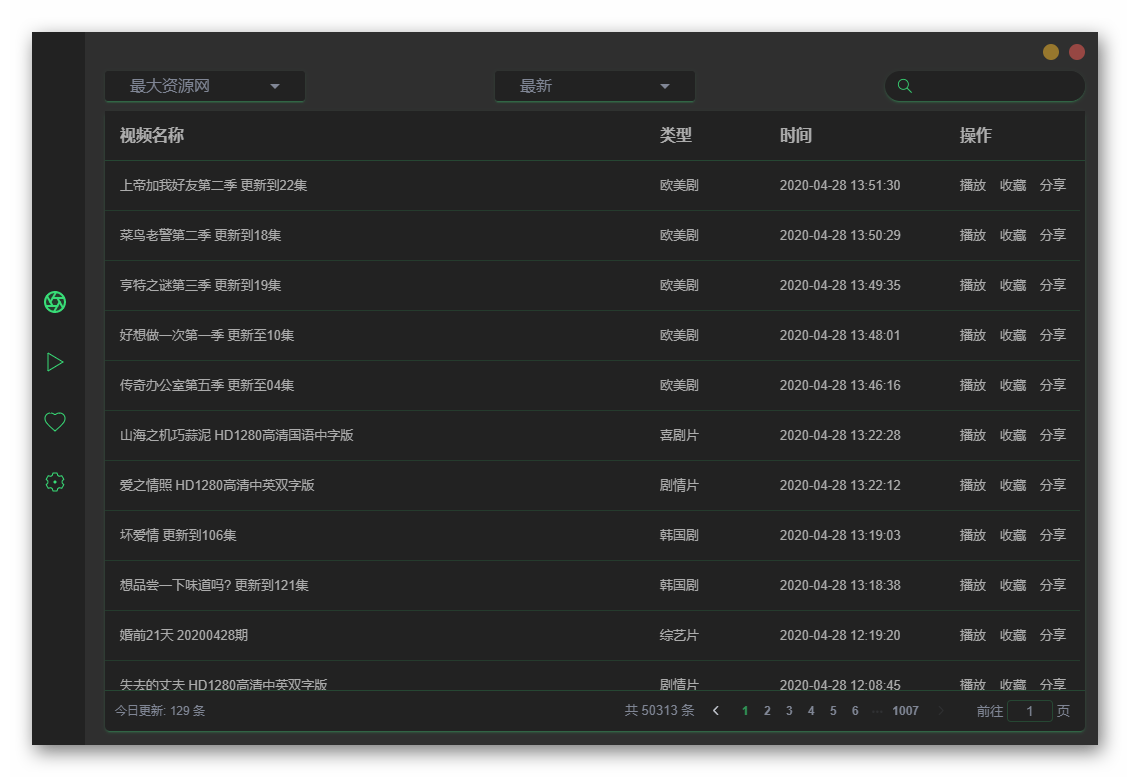Favorite 亨特之谜第三季 with 收藏
Image resolution: width=1130 pixels, height=777 pixels.
click(x=1013, y=285)
